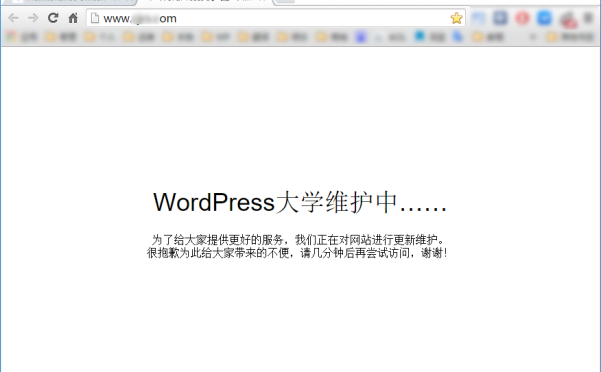This screenshot has height=372, width=601.
Task: Focus the address bar showing www URL
Action: pyautogui.click(x=276, y=18)
